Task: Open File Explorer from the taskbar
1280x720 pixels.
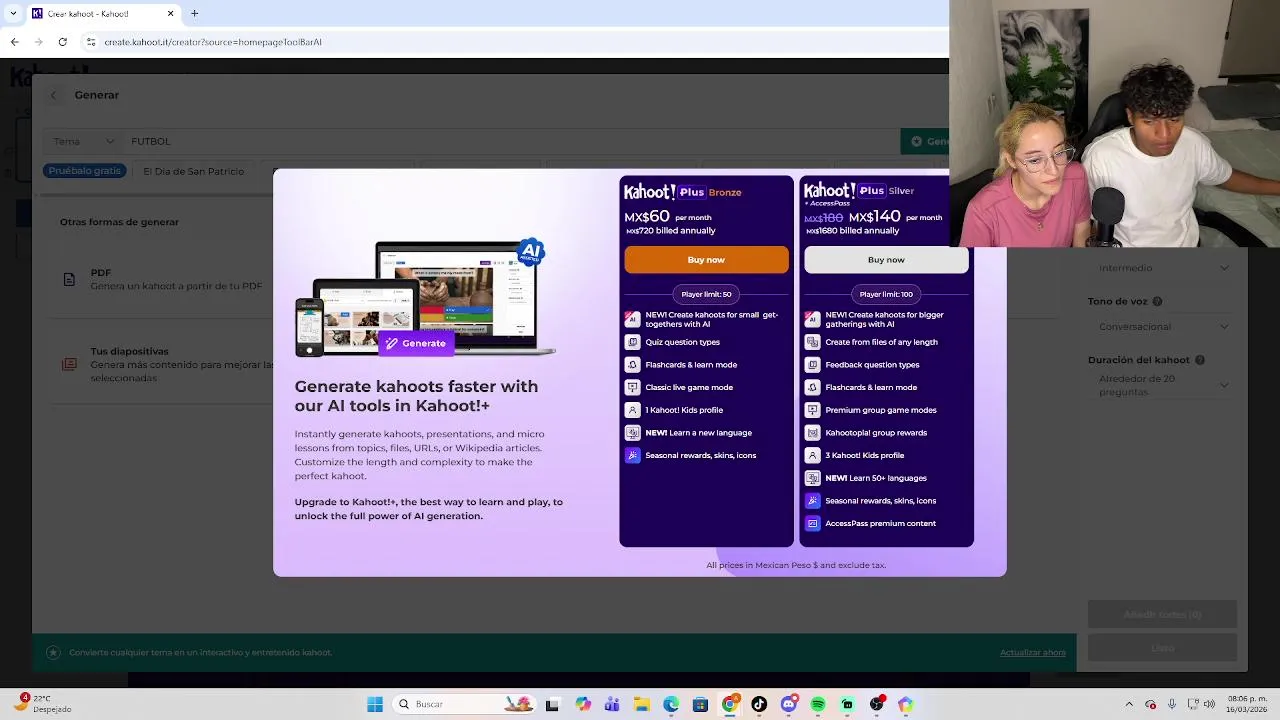Action: pyautogui.click(x=641, y=704)
